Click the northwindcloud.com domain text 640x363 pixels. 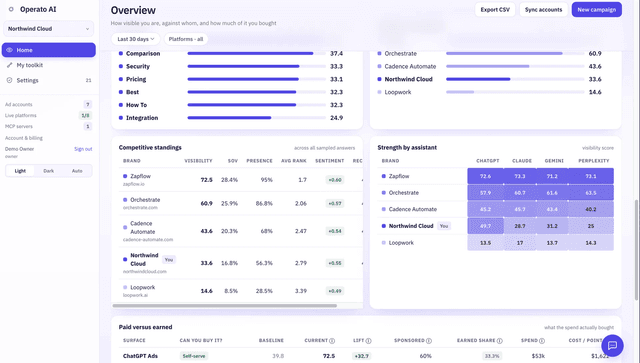click(x=144, y=271)
